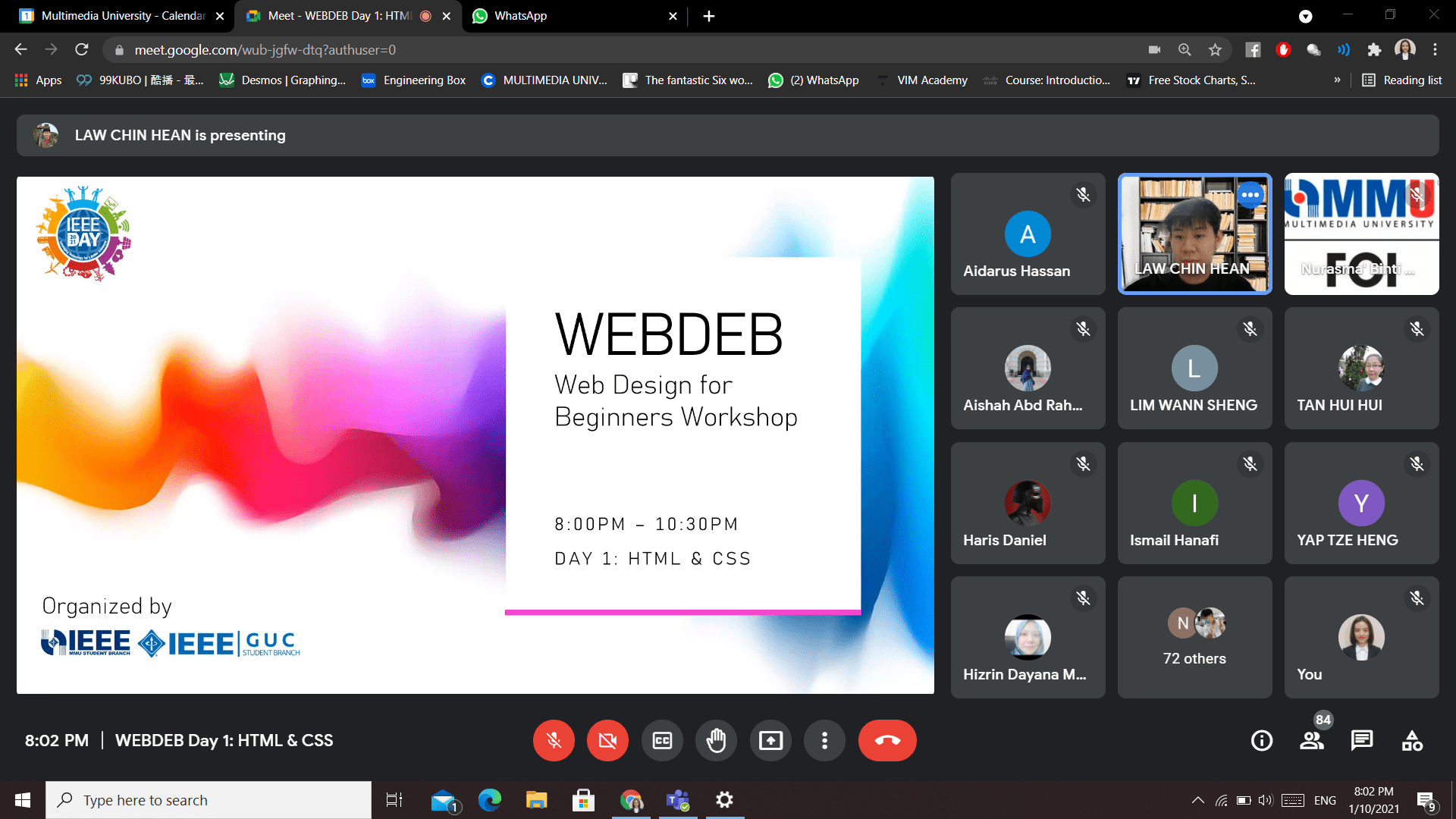Open the Activities panel icon
Image resolution: width=1456 pixels, height=819 pixels.
pyautogui.click(x=1412, y=740)
